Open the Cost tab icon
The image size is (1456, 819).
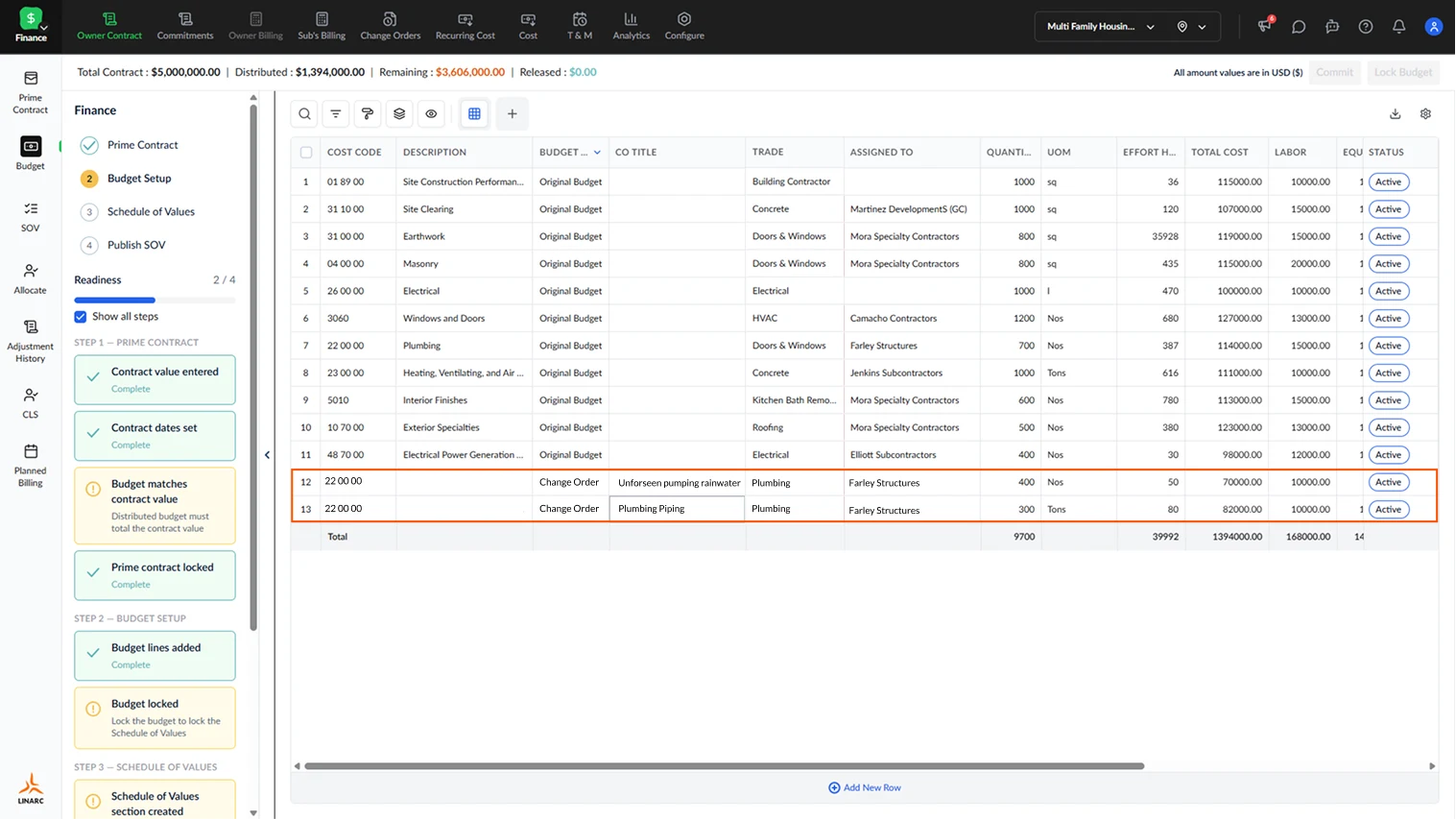528,19
